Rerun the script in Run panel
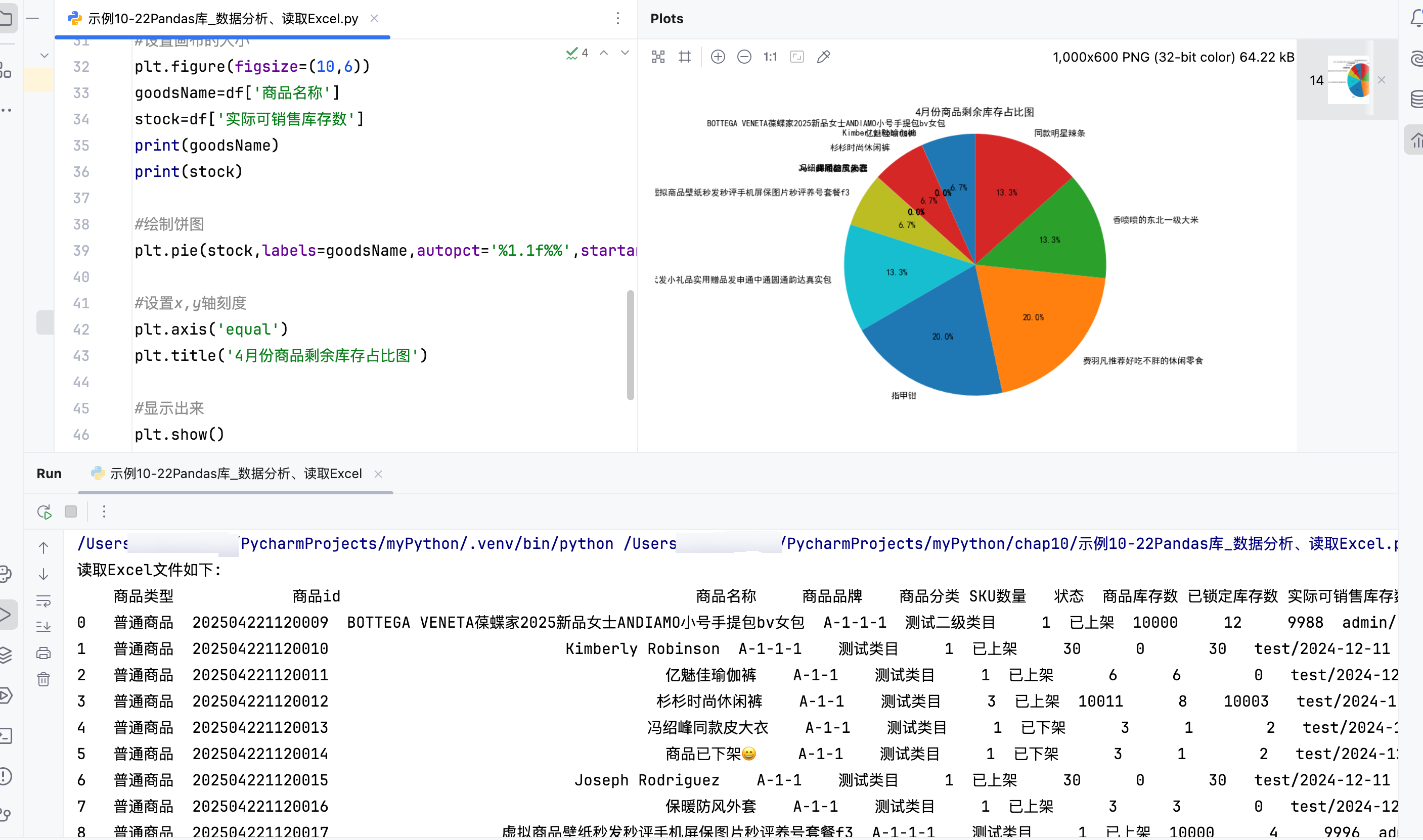 coord(44,511)
